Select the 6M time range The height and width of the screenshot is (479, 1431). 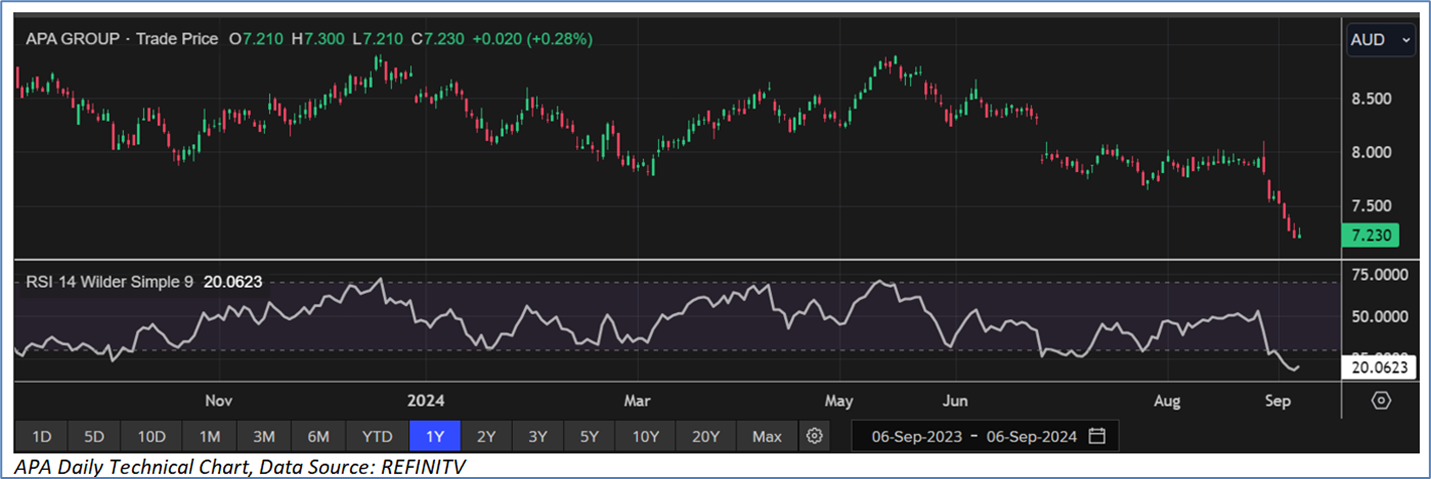tap(318, 436)
